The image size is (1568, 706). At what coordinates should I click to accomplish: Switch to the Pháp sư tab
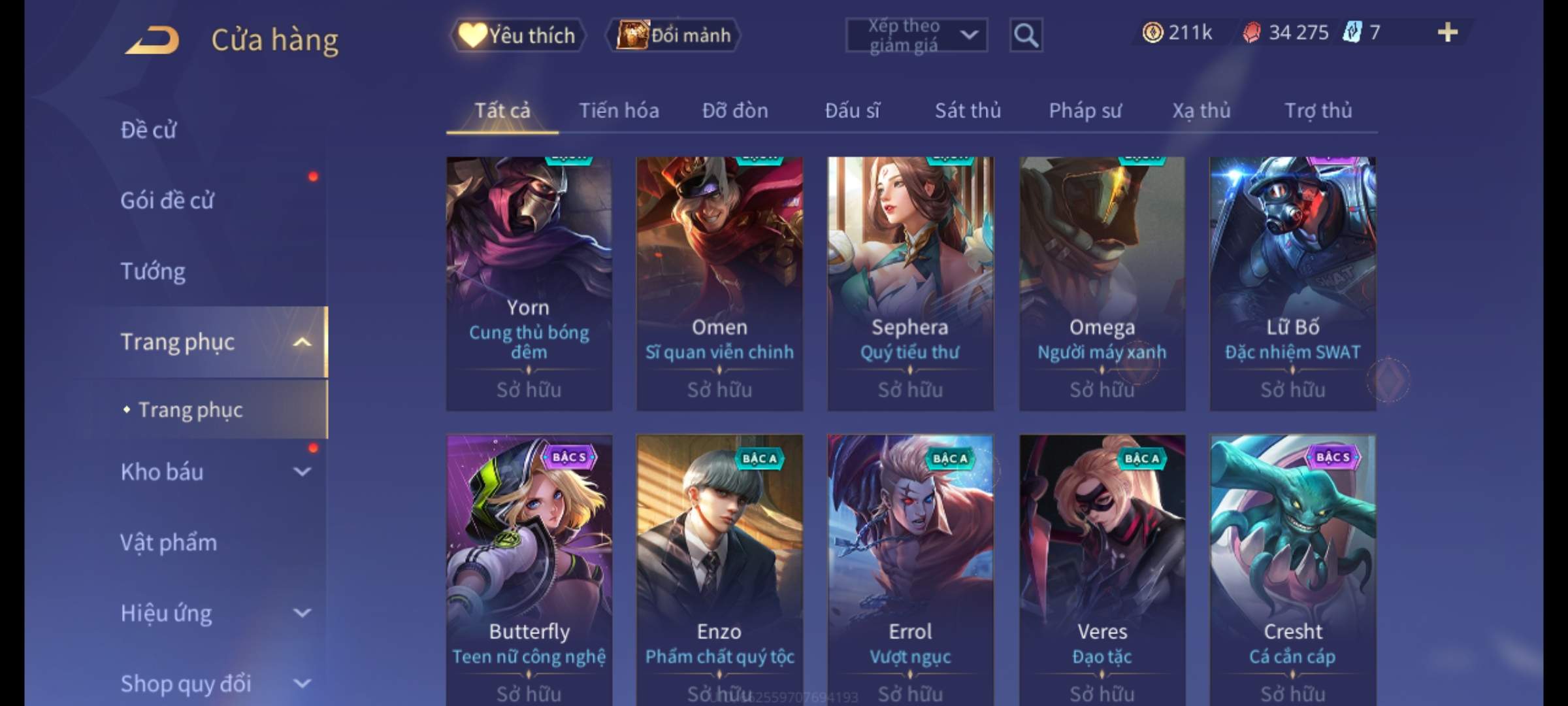(1085, 110)
